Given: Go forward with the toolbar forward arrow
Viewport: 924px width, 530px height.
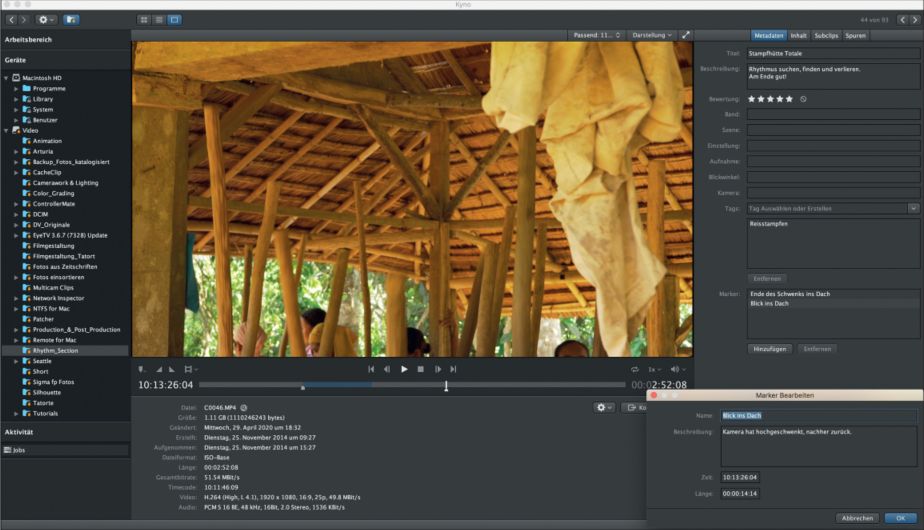Looking at the screenshot, I should click(23, 20).
